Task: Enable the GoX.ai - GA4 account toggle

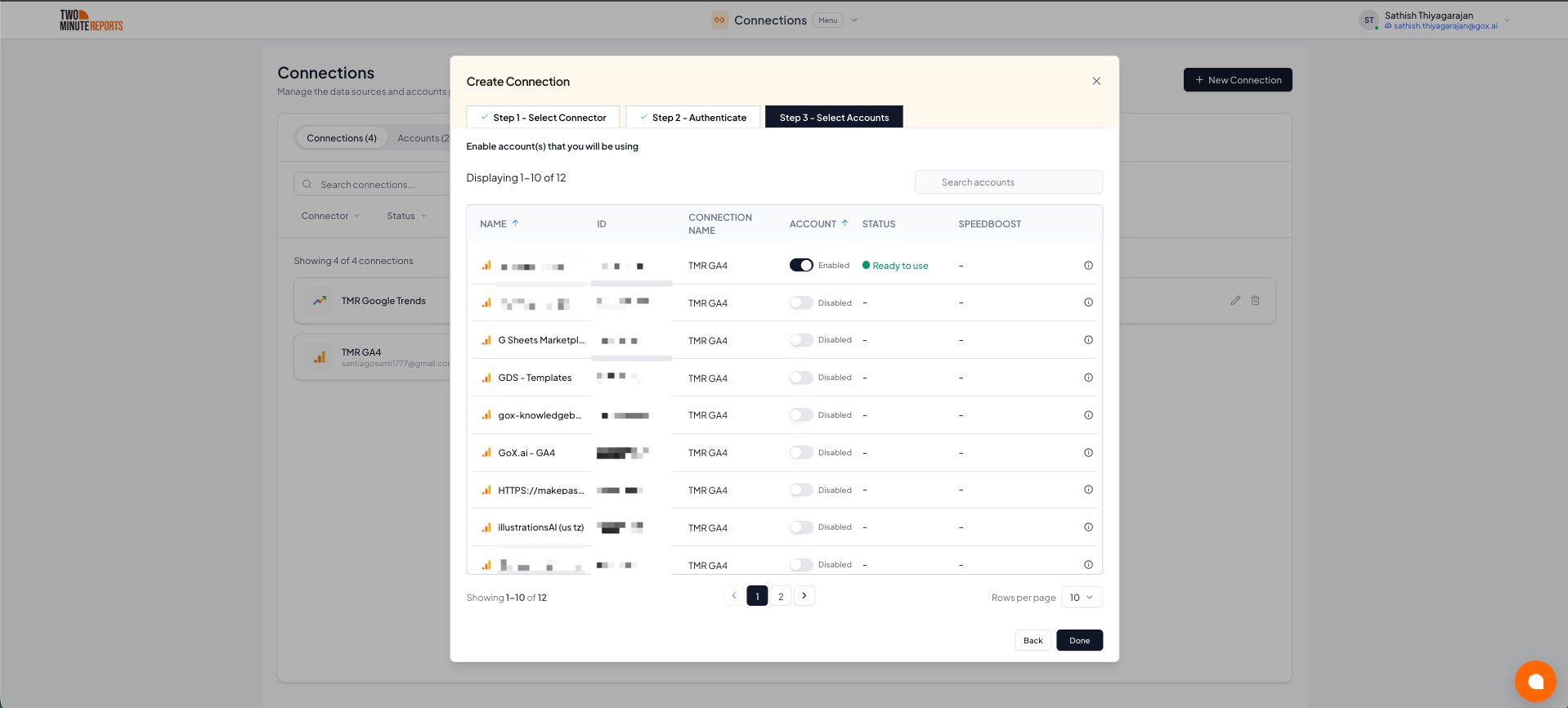Action: tap(801, 452)
